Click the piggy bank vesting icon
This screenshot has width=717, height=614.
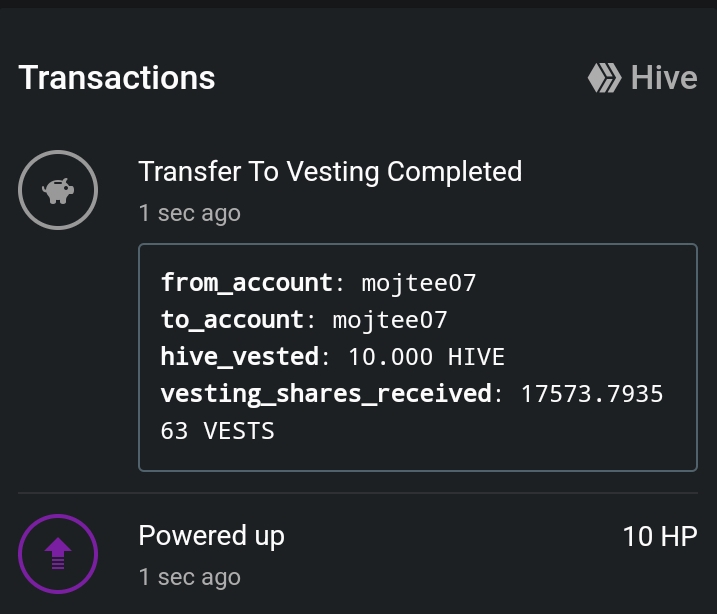tap(58, 190)
